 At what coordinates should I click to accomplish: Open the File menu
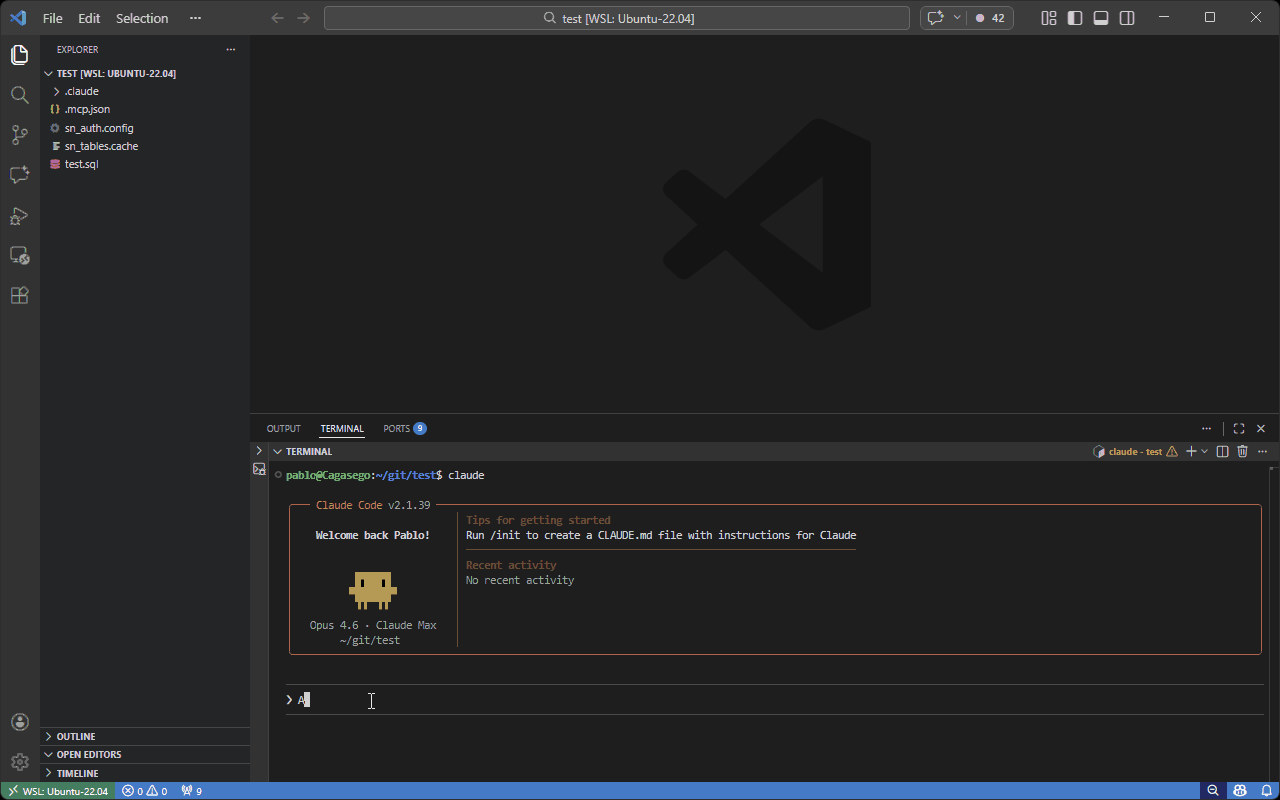pos(52,17)
